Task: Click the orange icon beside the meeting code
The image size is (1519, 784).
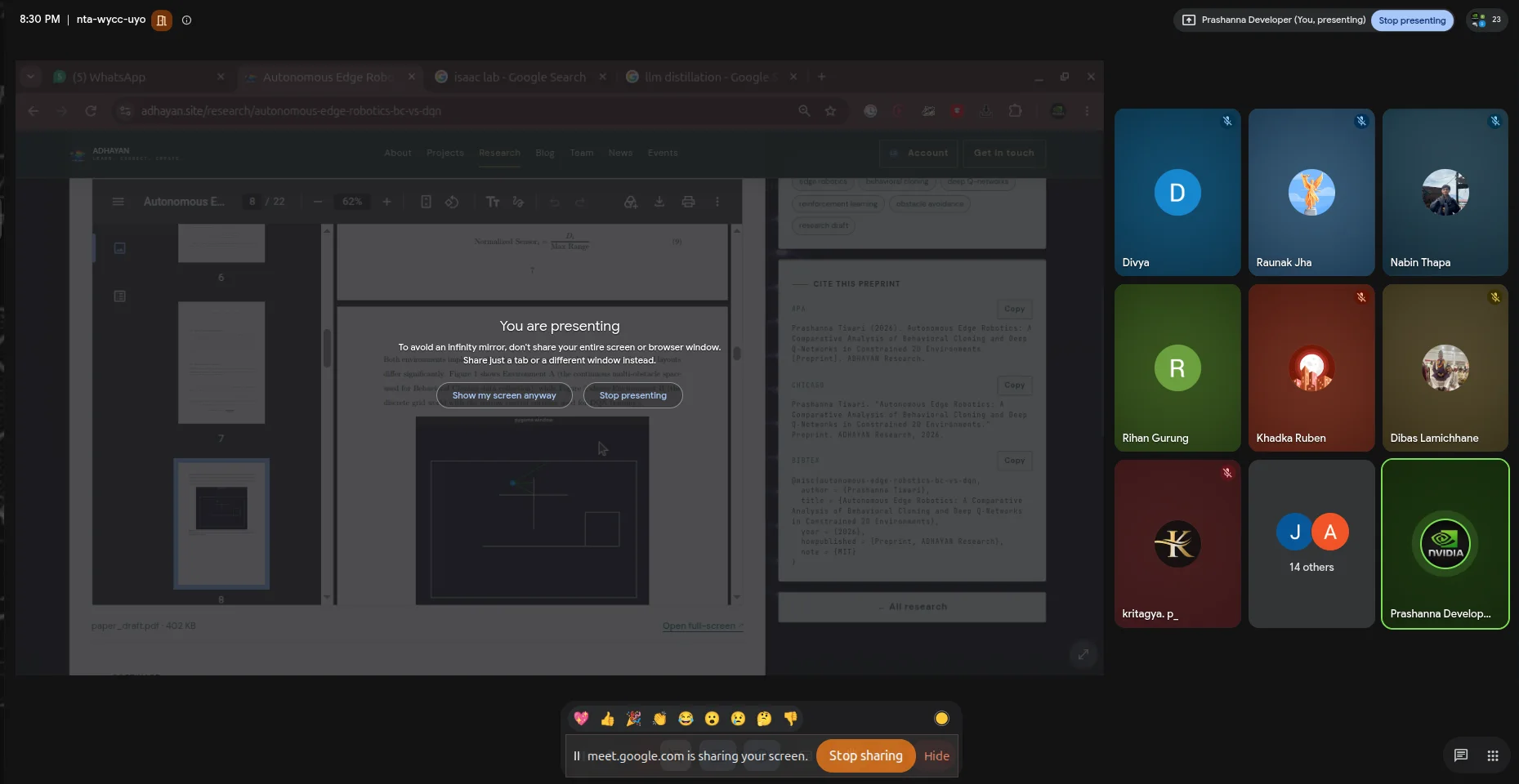Action: click(162, 20)
